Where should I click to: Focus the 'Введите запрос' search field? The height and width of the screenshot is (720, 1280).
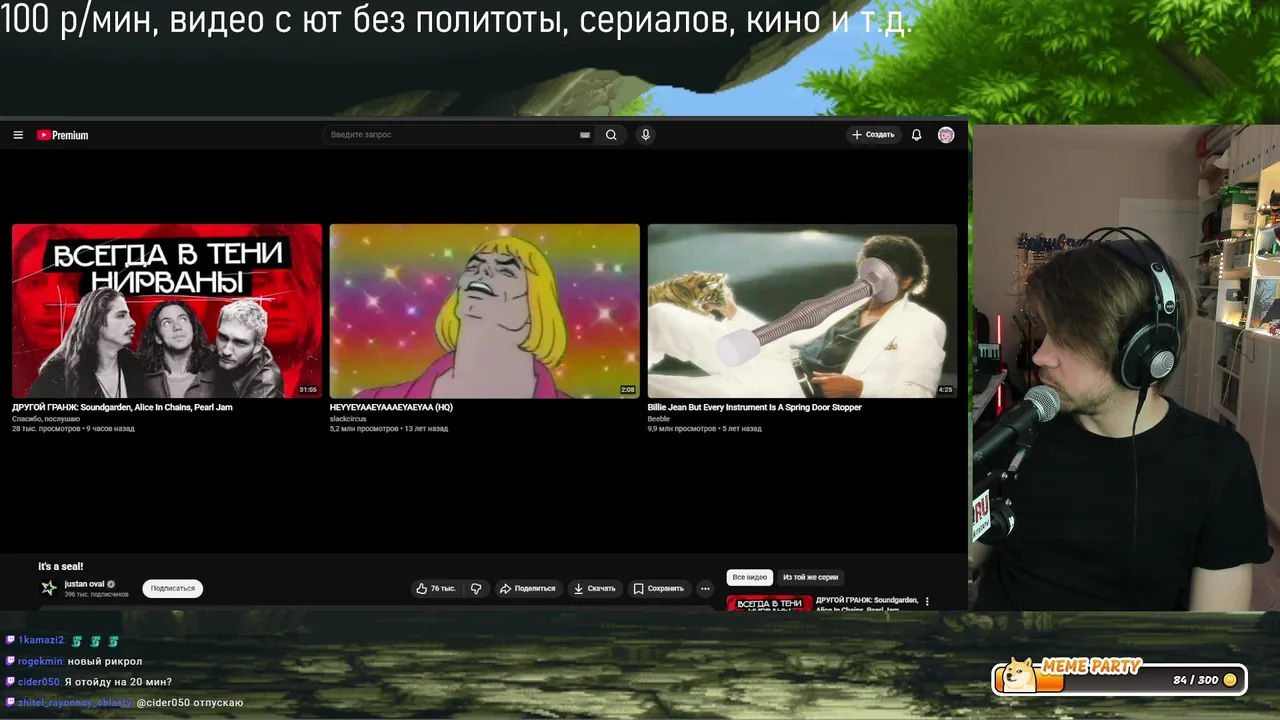click(x=452, y=135)
